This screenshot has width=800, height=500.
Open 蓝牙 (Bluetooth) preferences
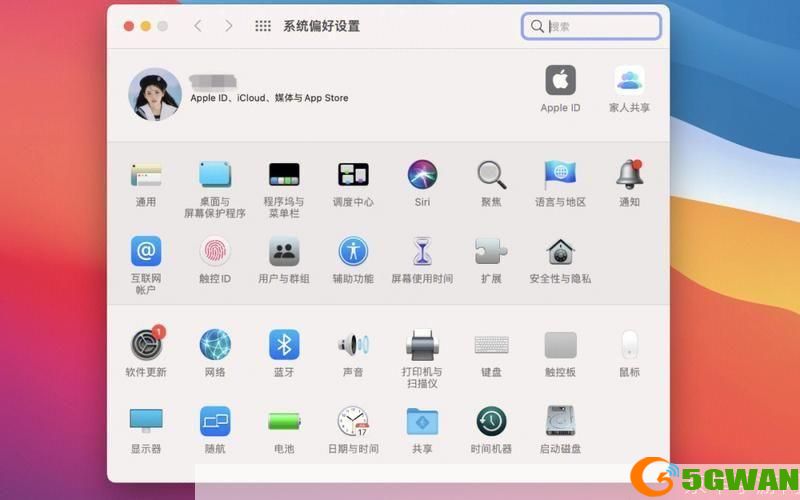coord(284,345)
